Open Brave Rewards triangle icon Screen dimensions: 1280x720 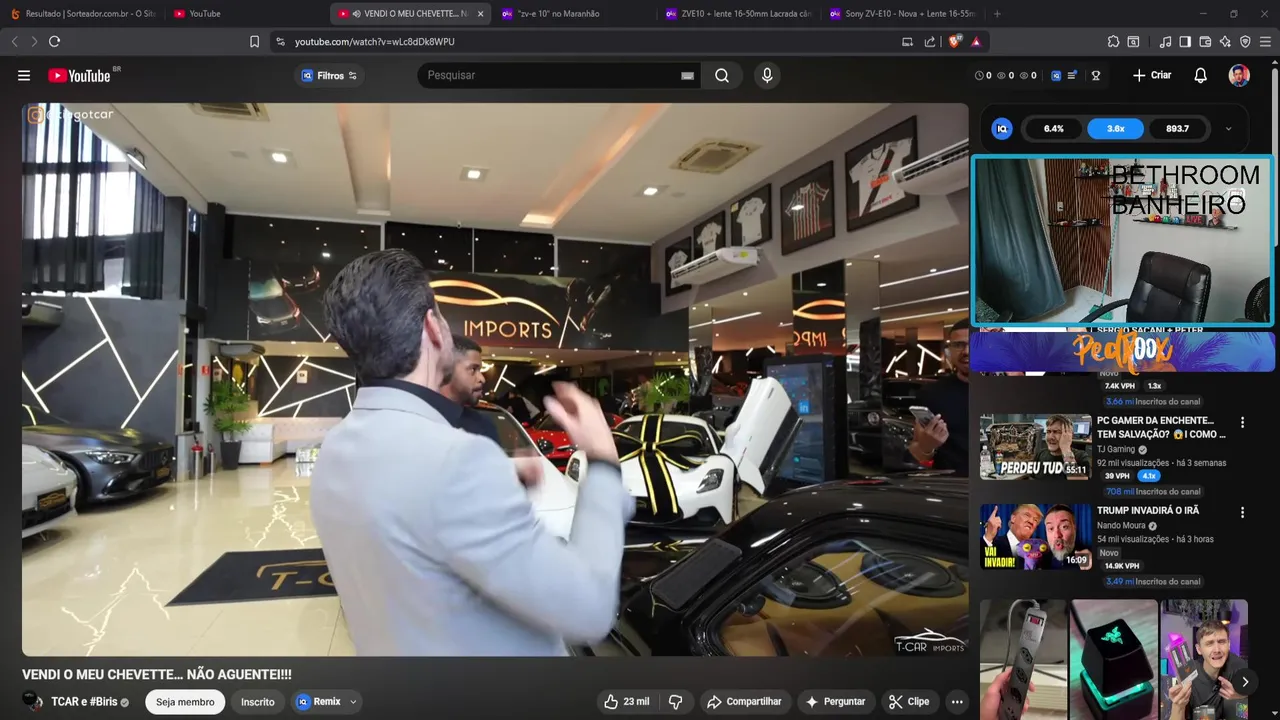click(x=976, y=41)
